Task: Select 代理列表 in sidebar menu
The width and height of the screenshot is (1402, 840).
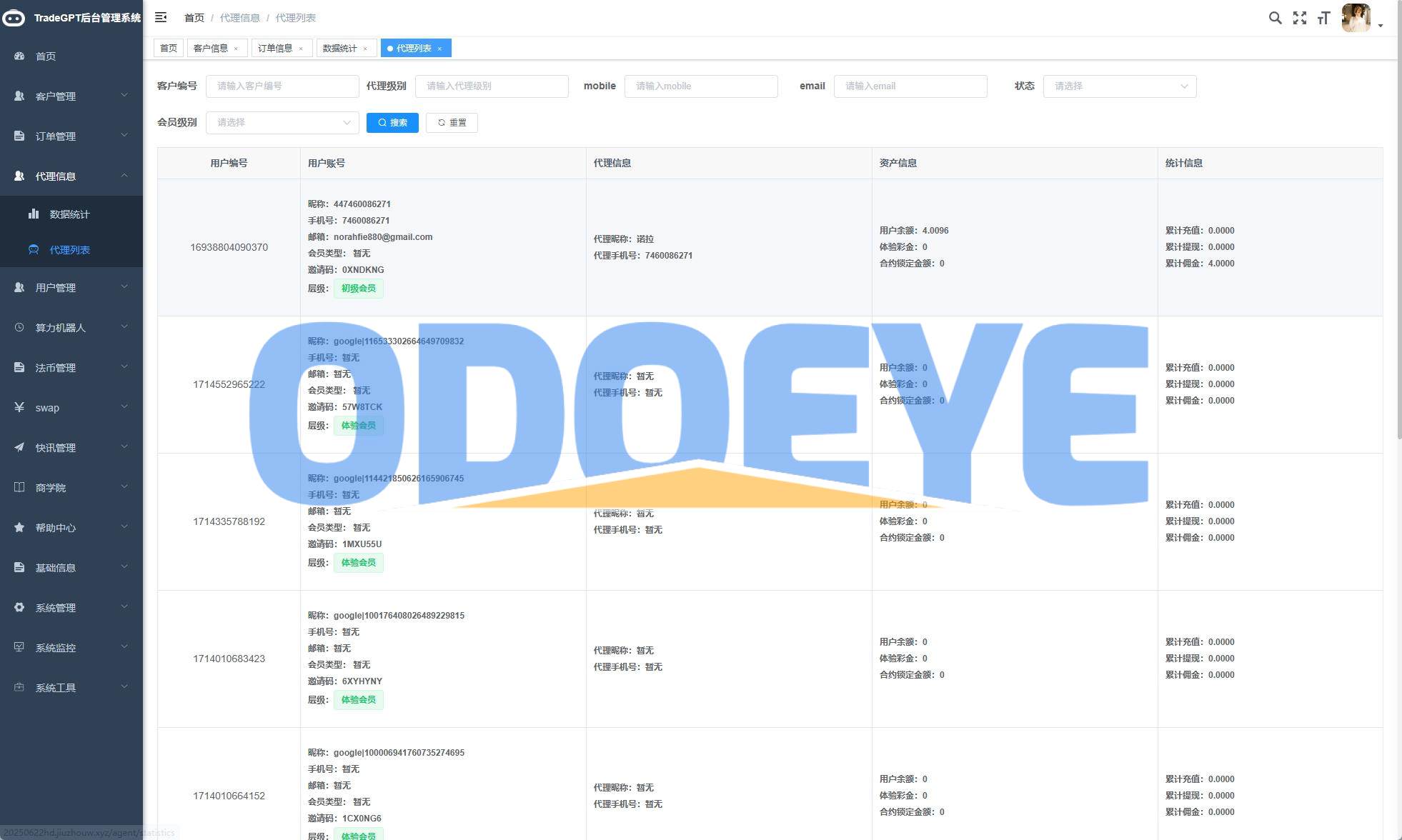Action: click(69, 249)
